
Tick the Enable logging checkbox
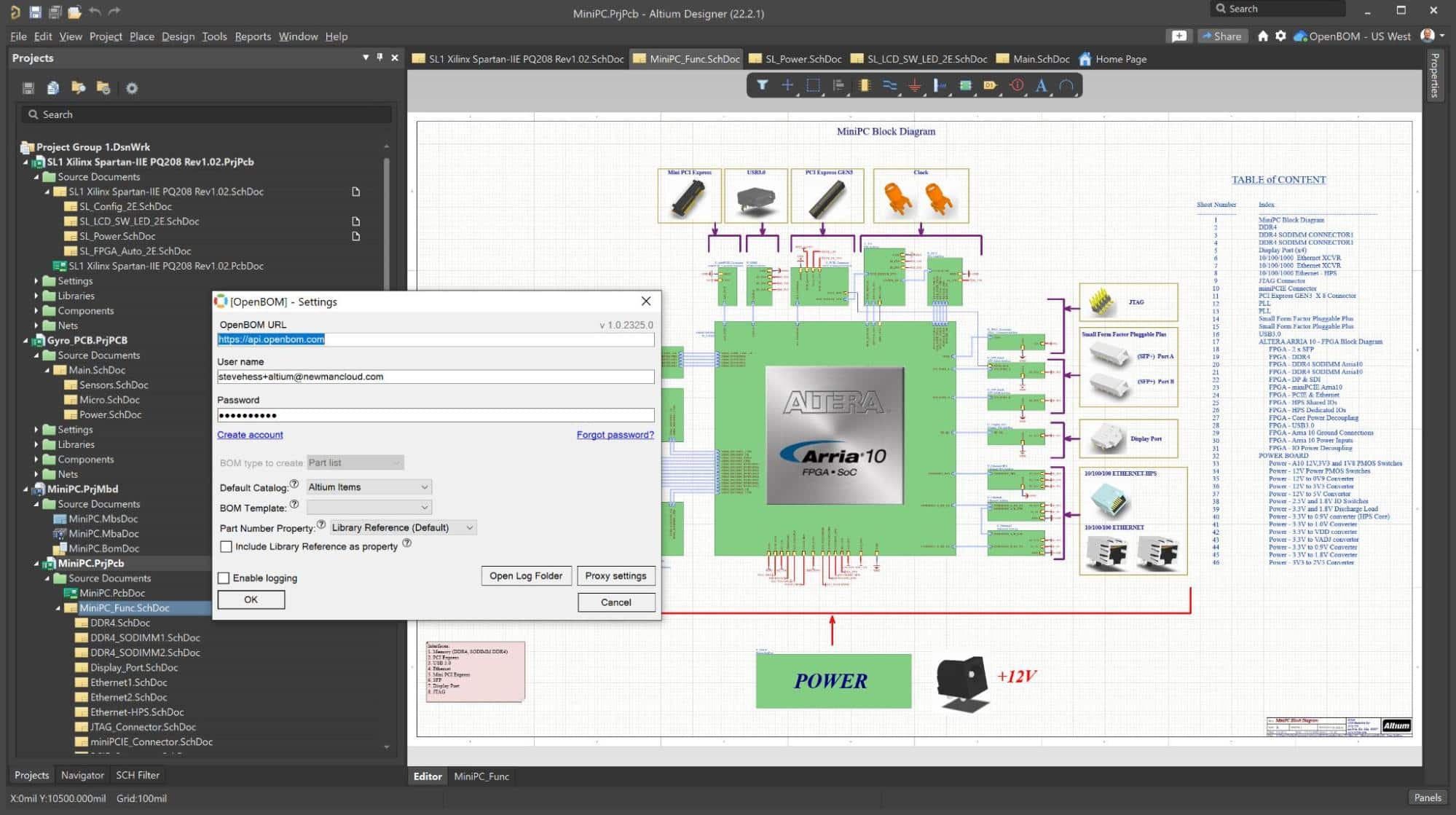224,578
